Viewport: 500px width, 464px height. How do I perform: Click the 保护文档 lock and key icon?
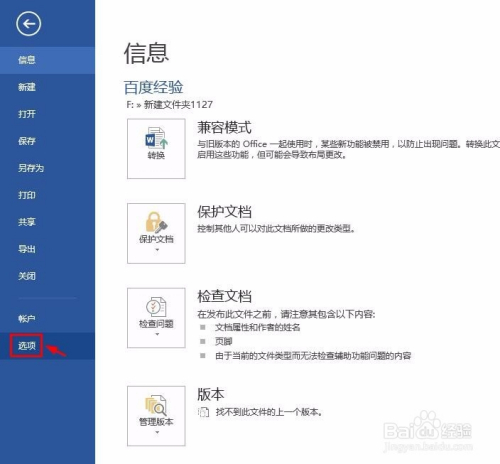pos(156,222)
